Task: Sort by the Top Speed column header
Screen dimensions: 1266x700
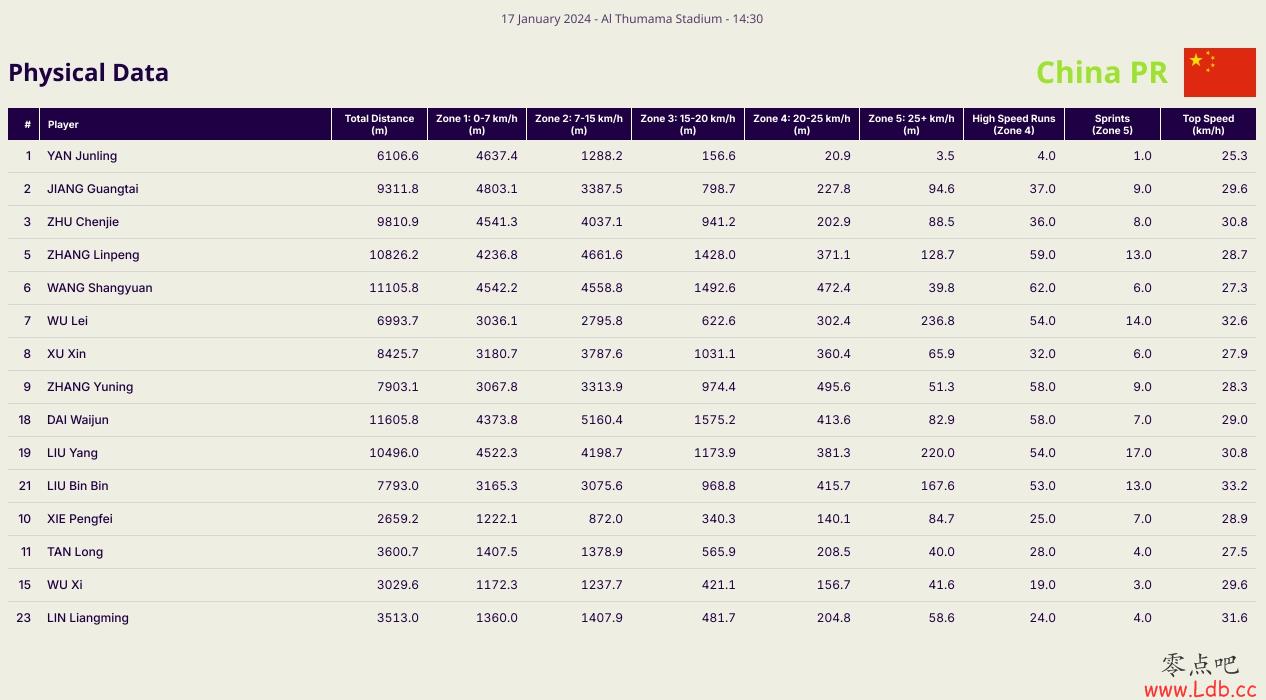Action: tap(1208, 124)
